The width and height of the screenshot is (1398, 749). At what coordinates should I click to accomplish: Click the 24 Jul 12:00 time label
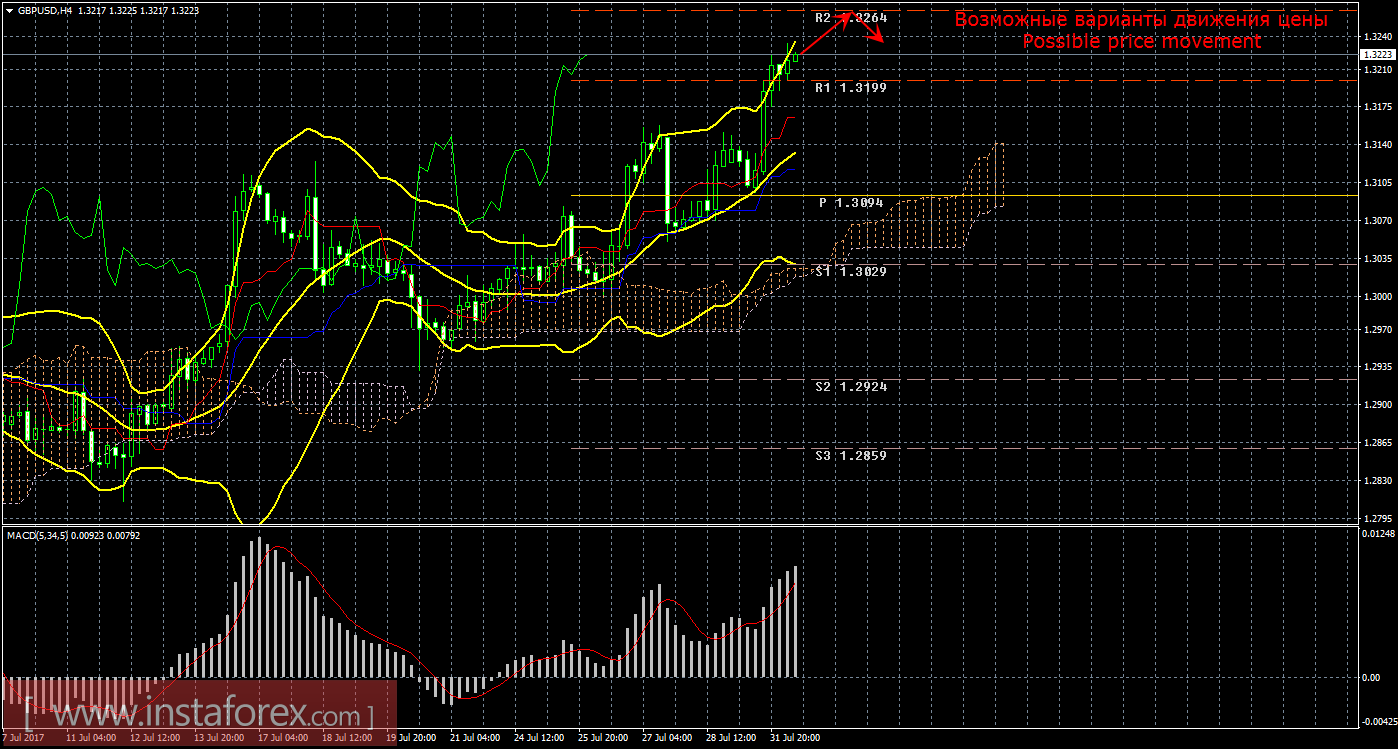(536, 738)
